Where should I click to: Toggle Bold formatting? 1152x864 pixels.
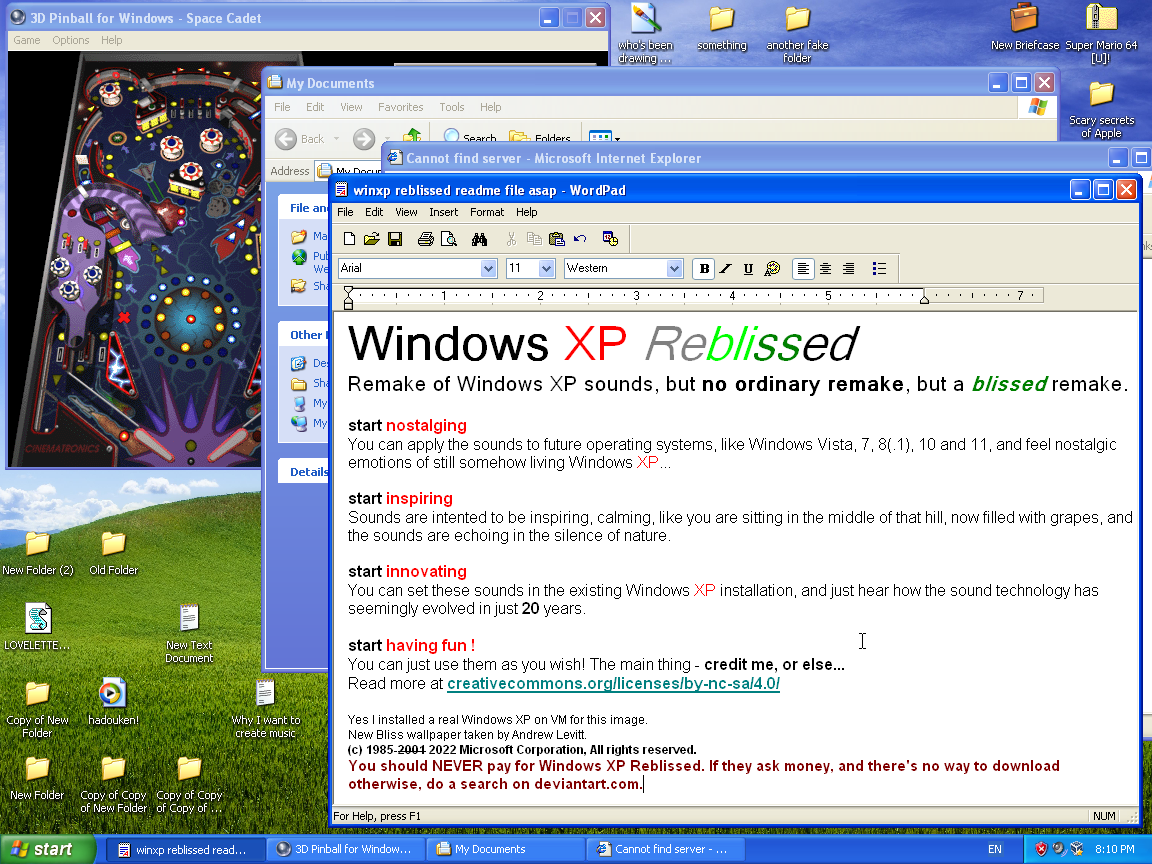coord(703,268)
